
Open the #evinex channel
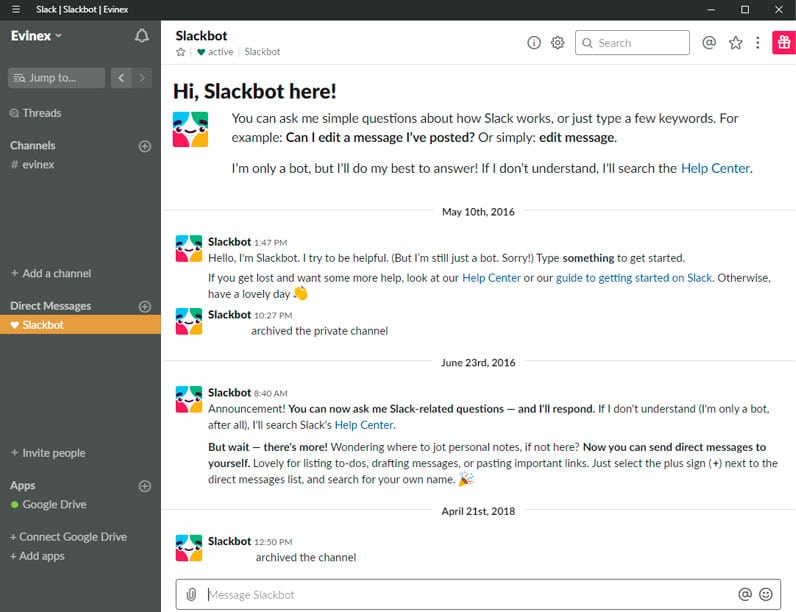tap(32, 164)
